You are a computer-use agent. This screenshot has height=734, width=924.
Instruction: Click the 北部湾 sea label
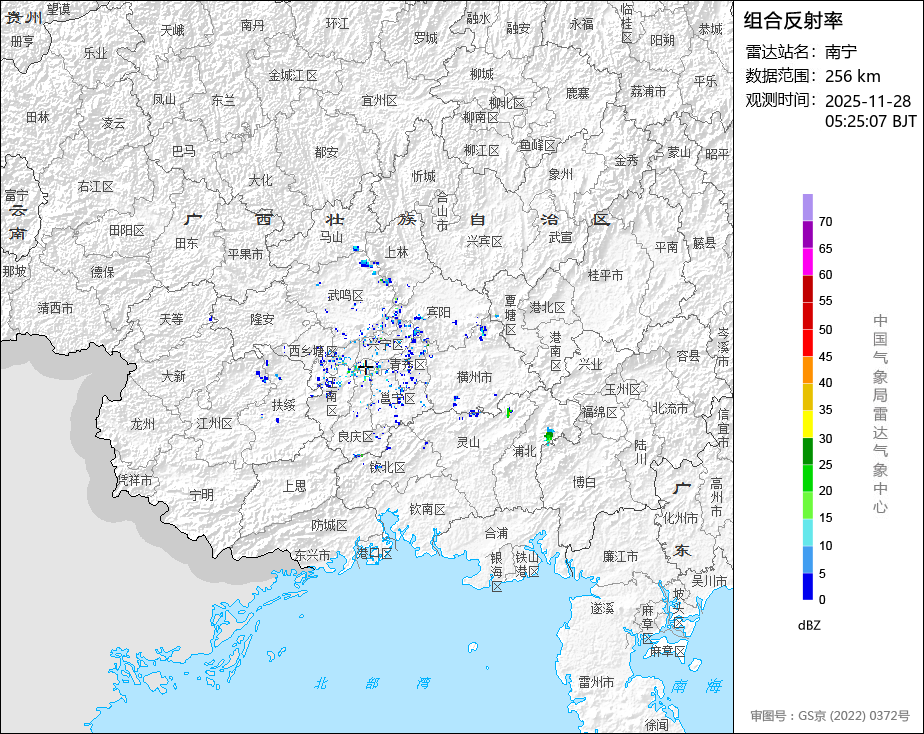point(372,683)
